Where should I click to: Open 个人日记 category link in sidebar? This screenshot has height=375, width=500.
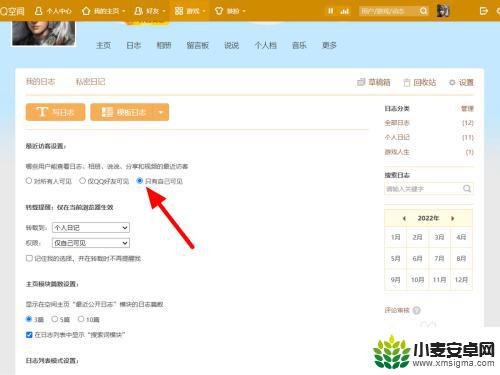click(x=397, y=137)
